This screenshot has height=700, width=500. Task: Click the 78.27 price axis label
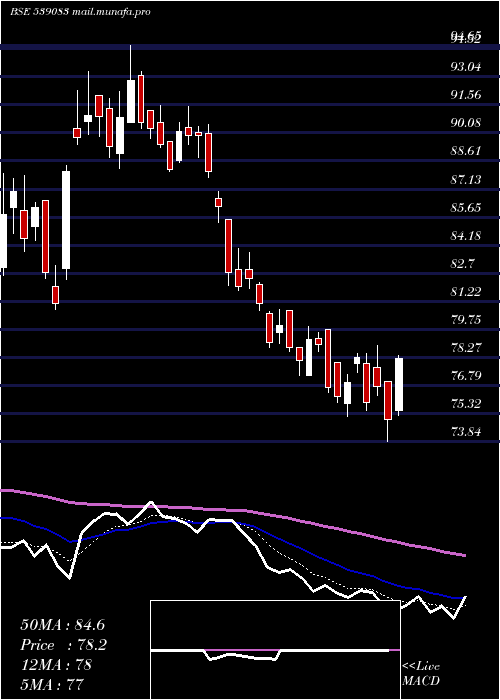coord(466,347)
